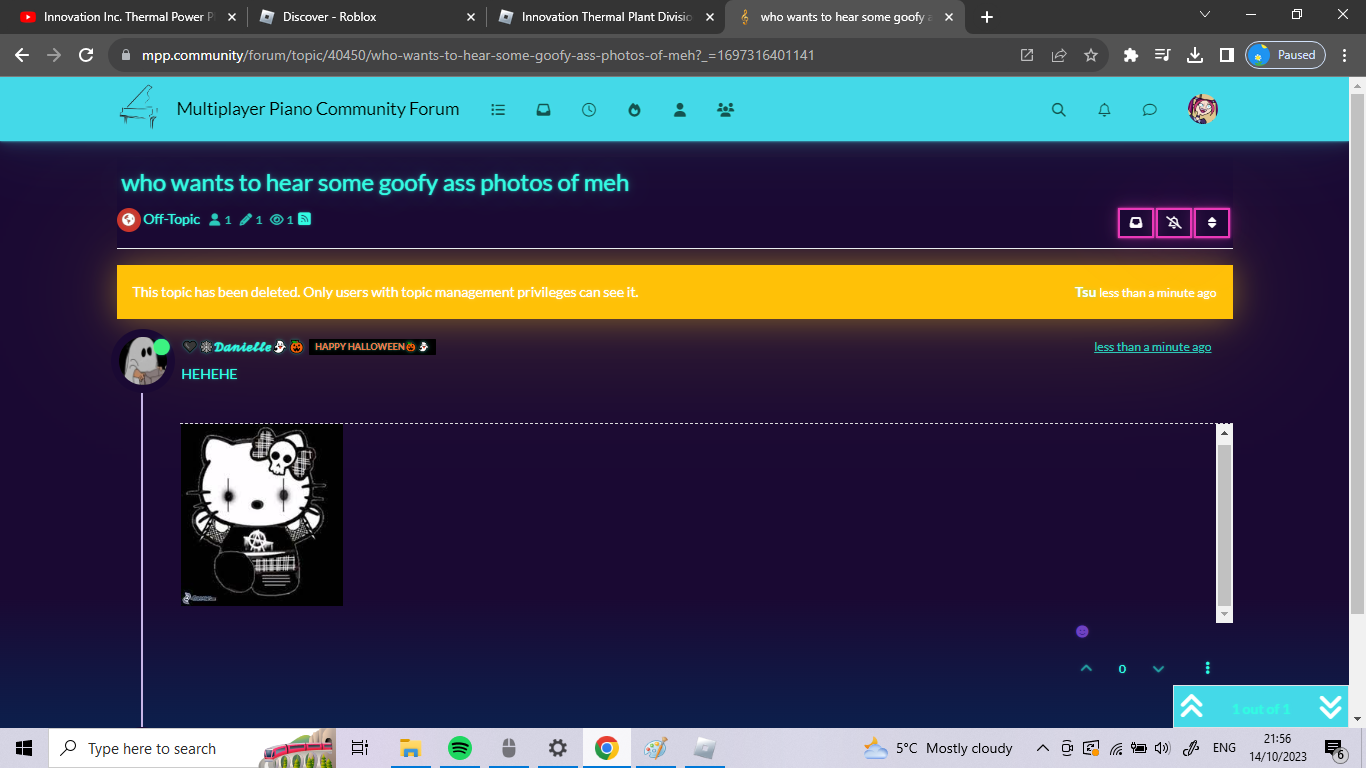Open the Users person icon in header
1366x768 pixels.
(680, 110)
